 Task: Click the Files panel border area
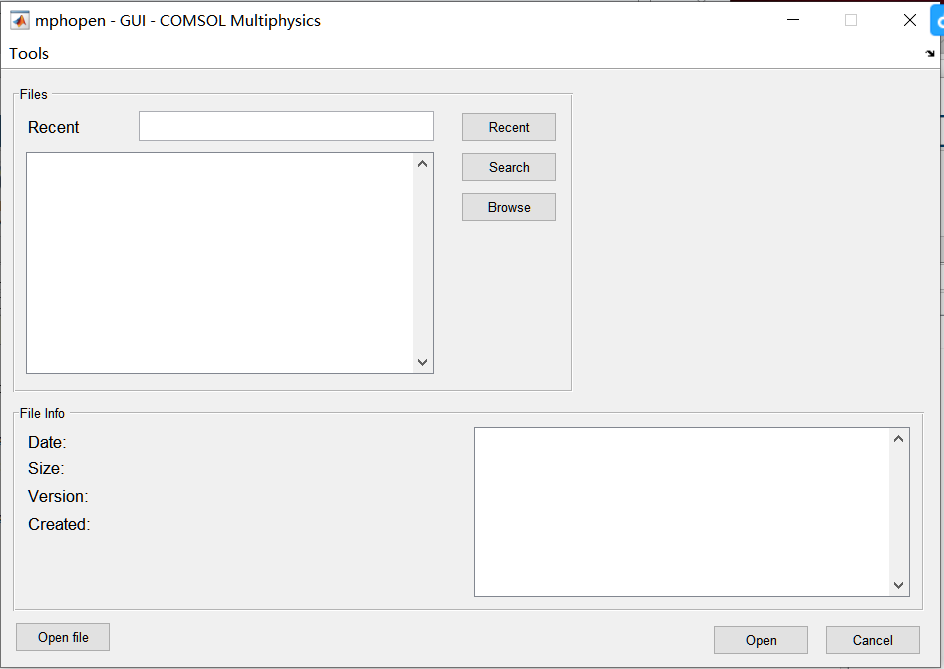click(x=33, y=94)
